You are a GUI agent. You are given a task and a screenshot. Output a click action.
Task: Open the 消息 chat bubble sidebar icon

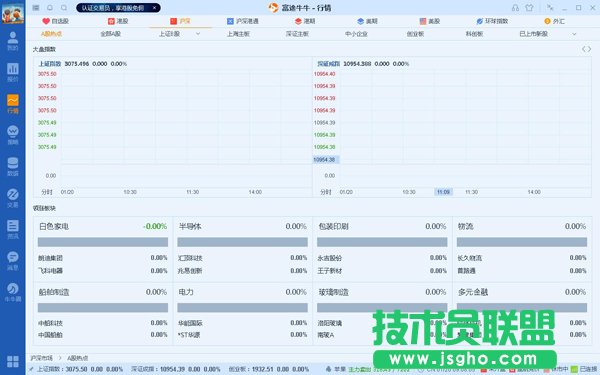pyautogui.click(x=13, y=261)
